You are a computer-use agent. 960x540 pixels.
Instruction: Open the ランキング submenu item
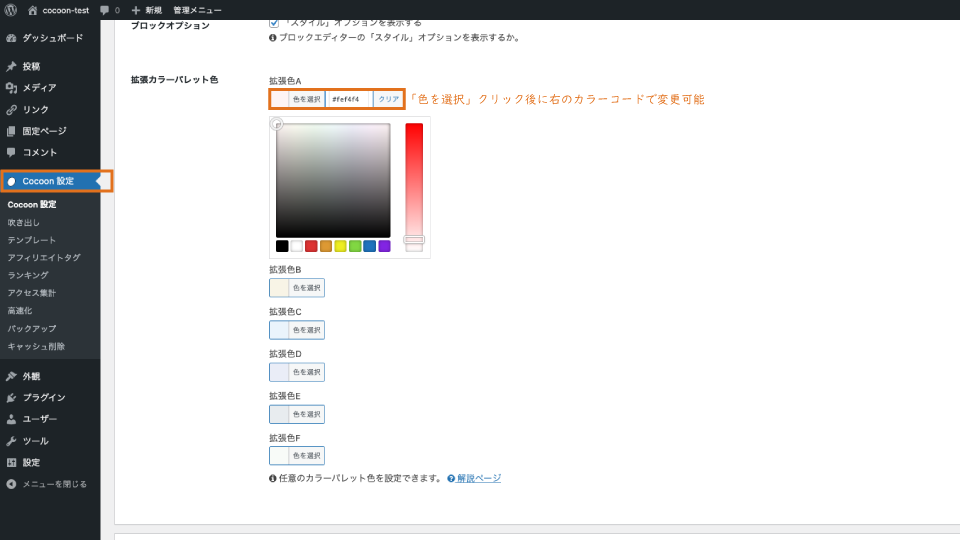[28, 276]
